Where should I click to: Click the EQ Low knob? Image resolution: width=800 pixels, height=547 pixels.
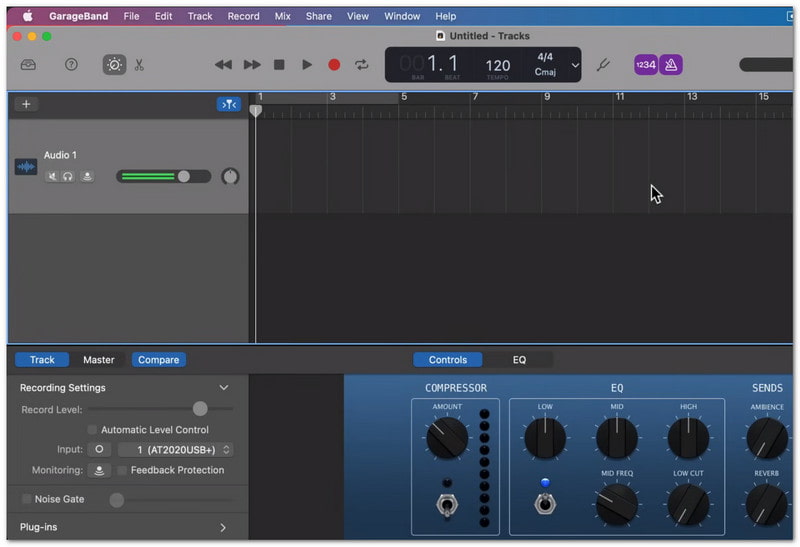pos(545,438)
